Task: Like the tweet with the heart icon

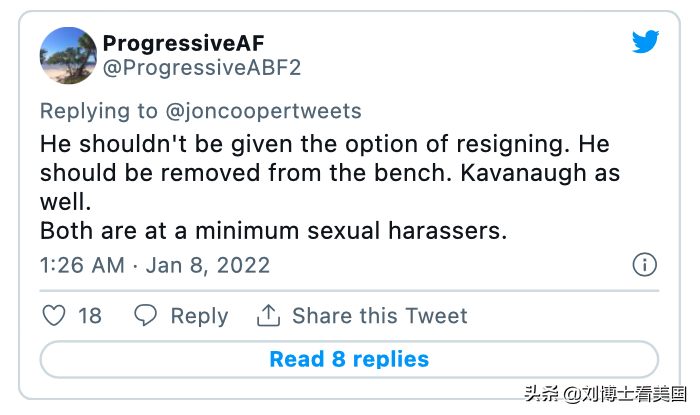Action: click(x=55, y=316)
